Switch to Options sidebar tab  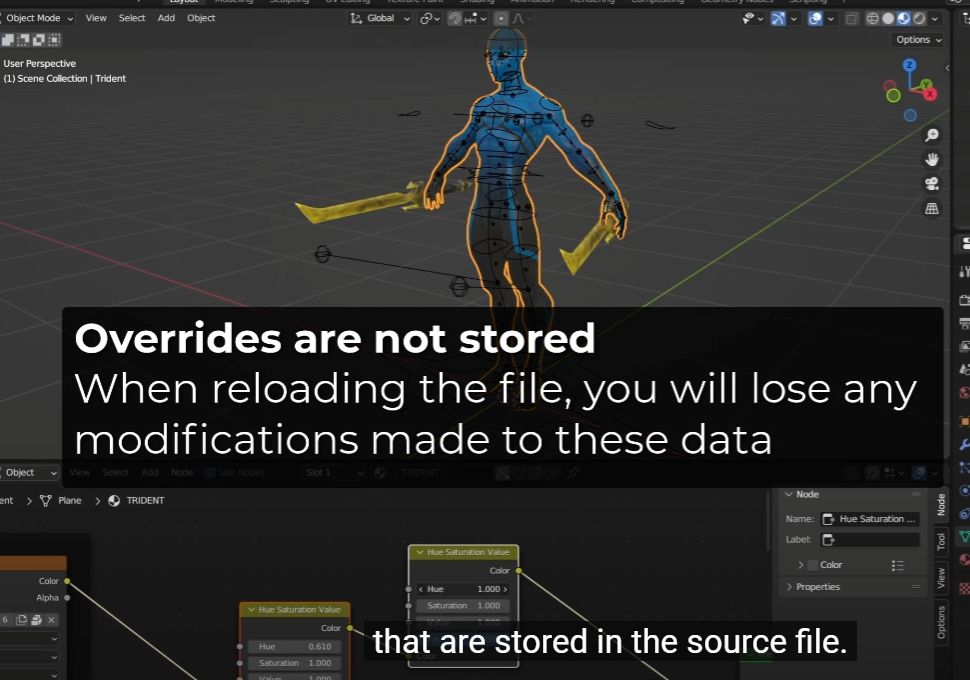(x=941, y=622)
